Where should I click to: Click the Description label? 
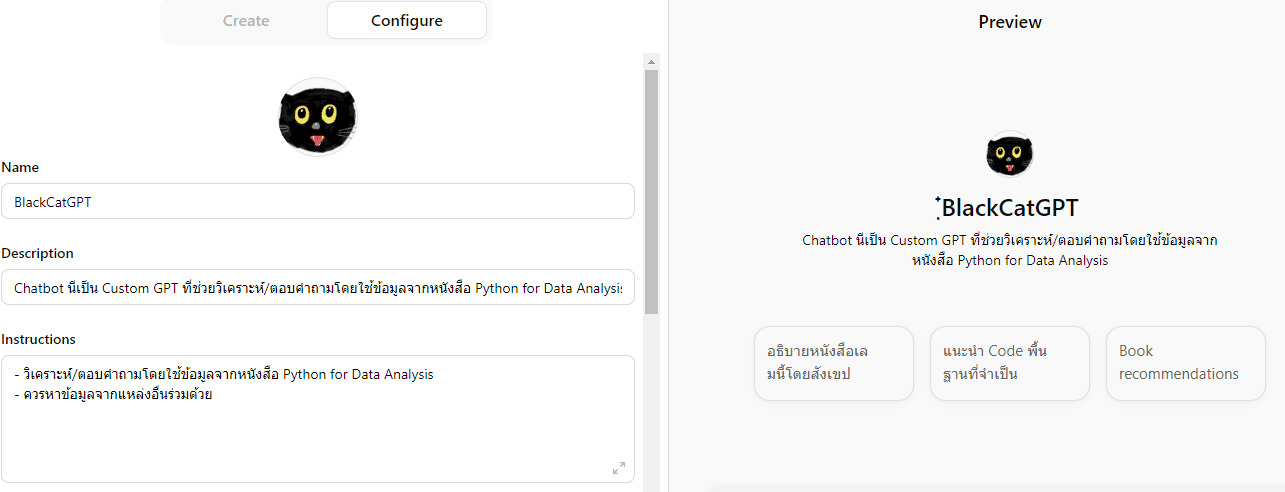pos(37,253)
